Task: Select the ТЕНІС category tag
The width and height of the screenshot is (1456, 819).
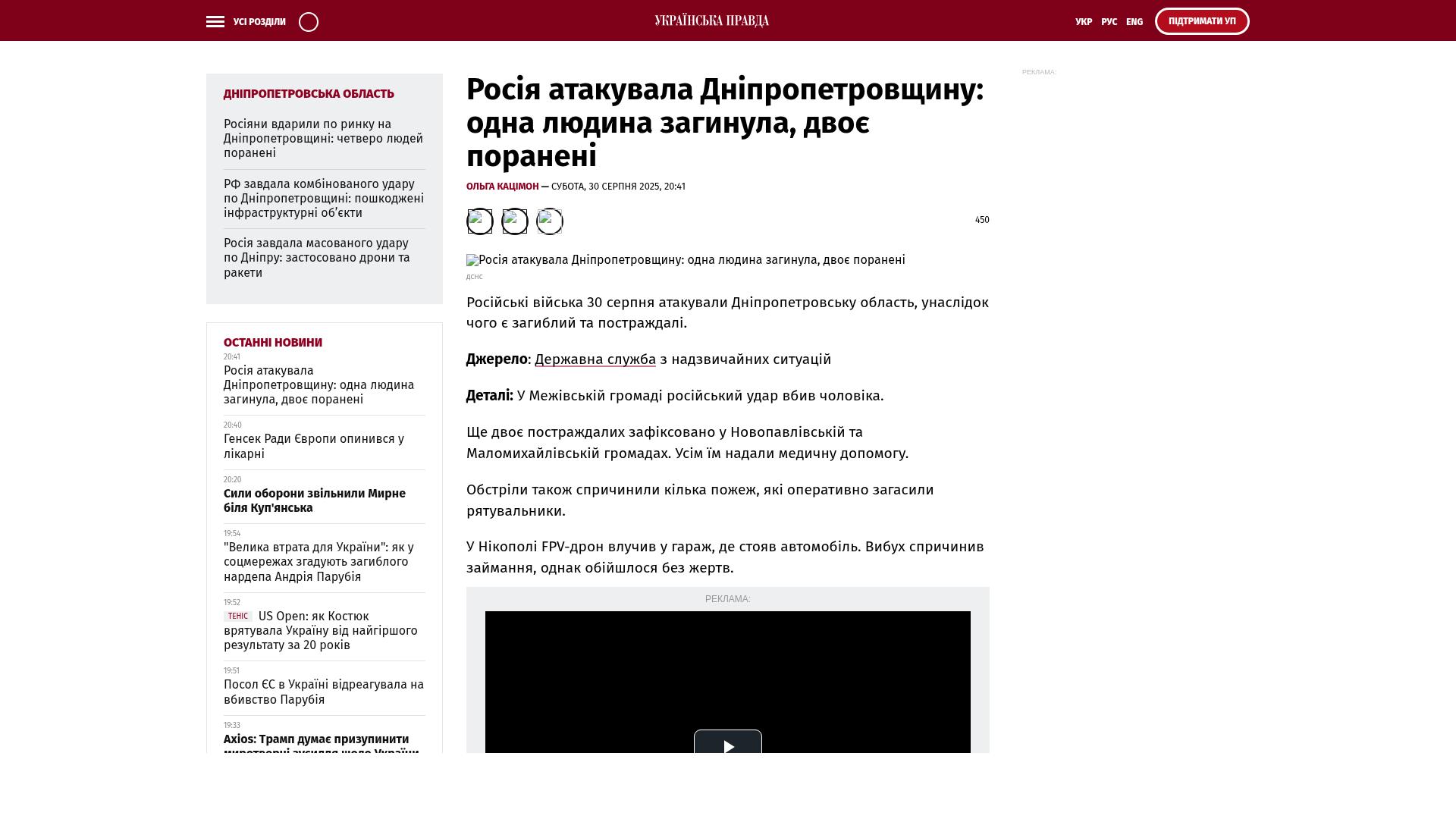Action: coord(237,616)
